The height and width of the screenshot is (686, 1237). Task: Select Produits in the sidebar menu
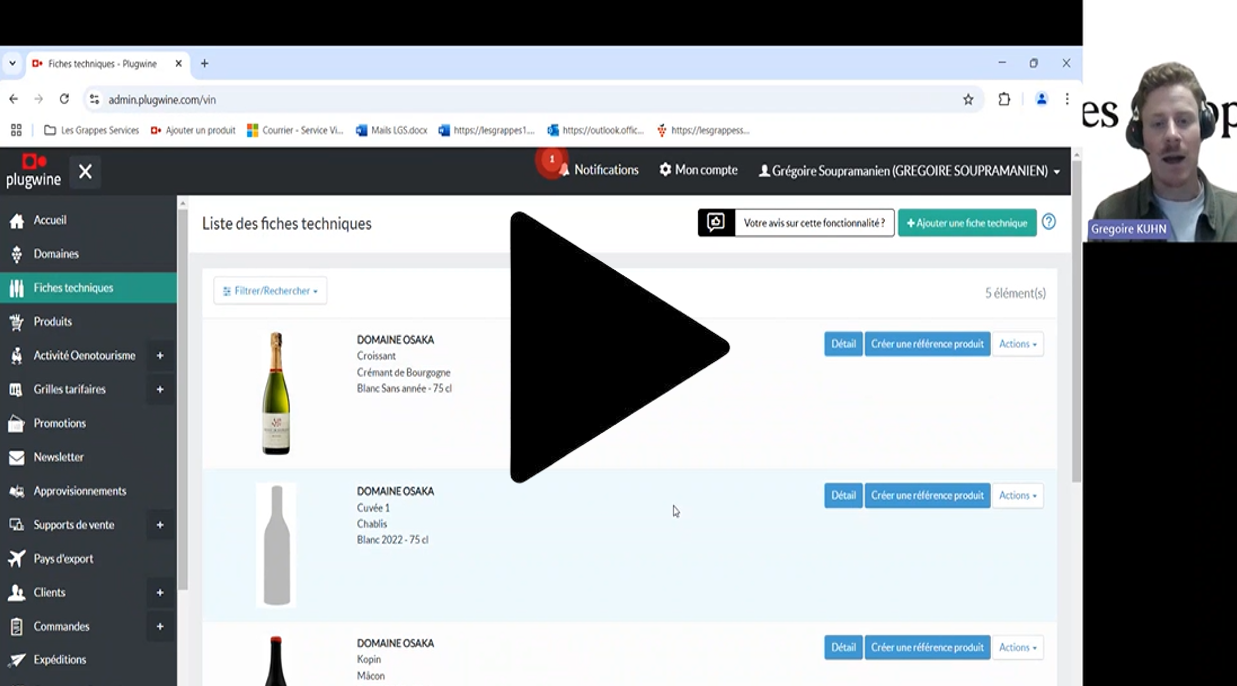[x=52, y=322]
